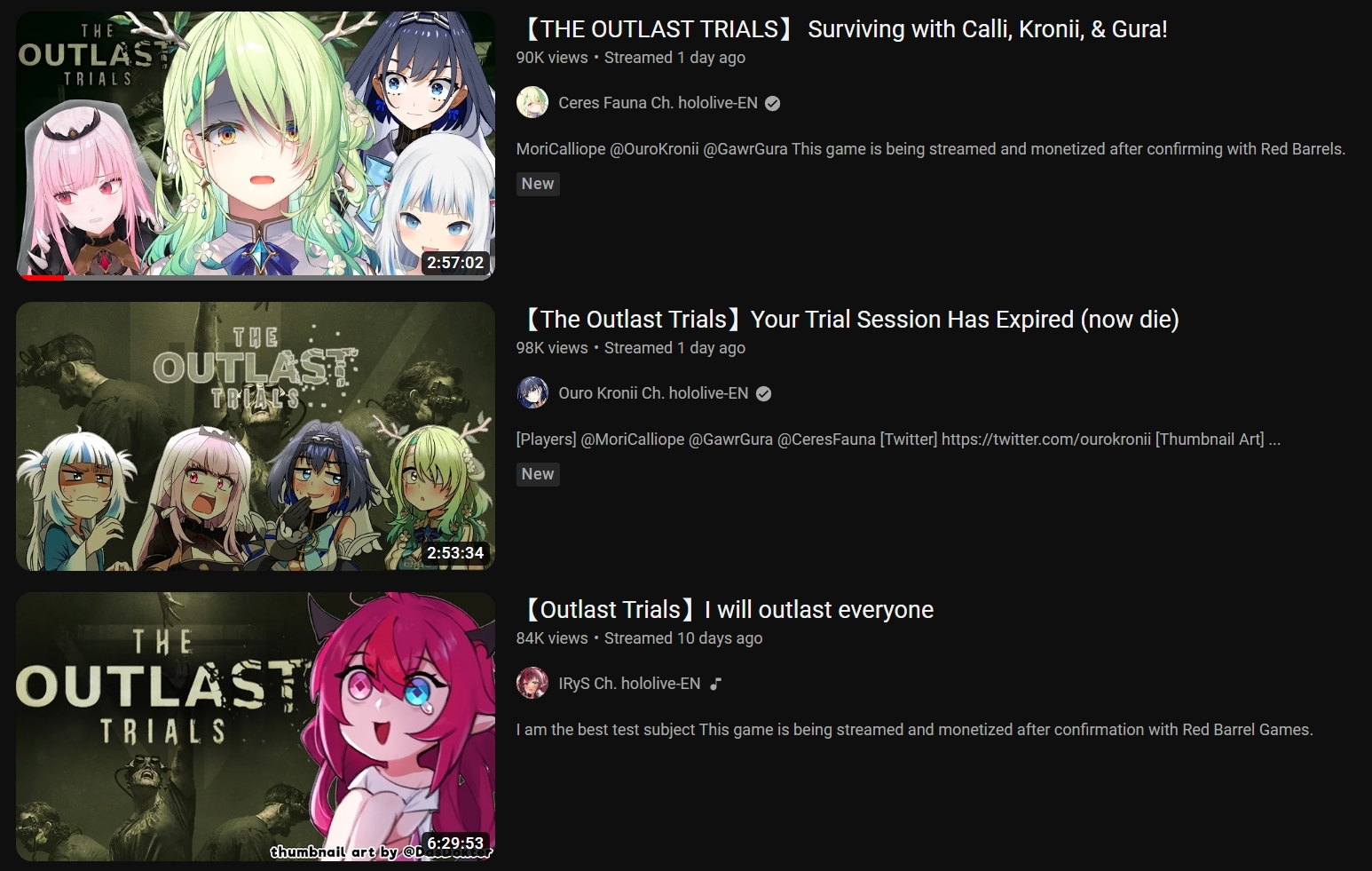This screenshot has height=871, width=1372.
Task: Click verified badge next to Ceres Fauna
Action: tap(773, 104)
